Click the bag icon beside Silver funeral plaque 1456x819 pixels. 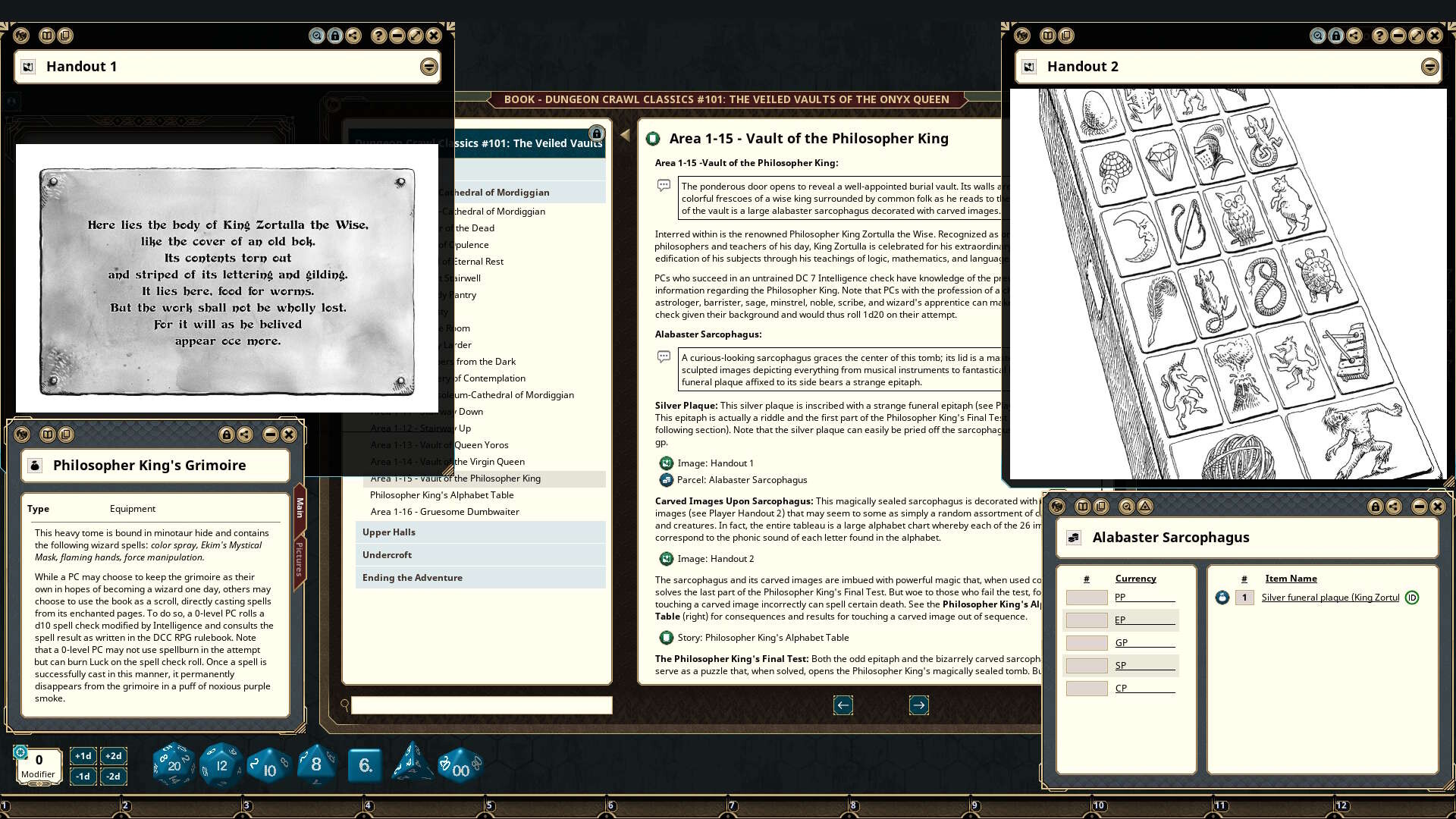(x=1222, y=598)
